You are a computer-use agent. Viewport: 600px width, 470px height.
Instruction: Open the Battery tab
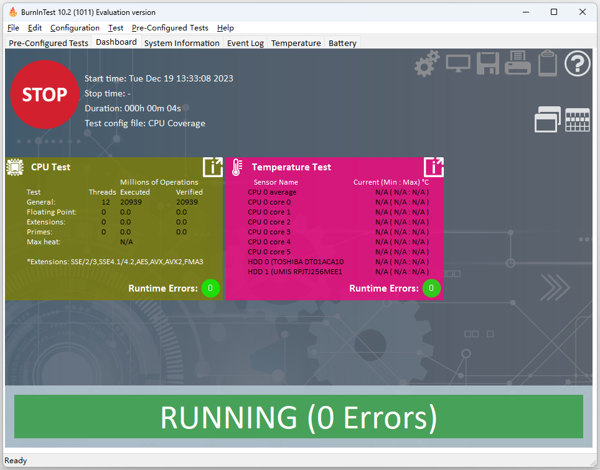coord(342,43)
